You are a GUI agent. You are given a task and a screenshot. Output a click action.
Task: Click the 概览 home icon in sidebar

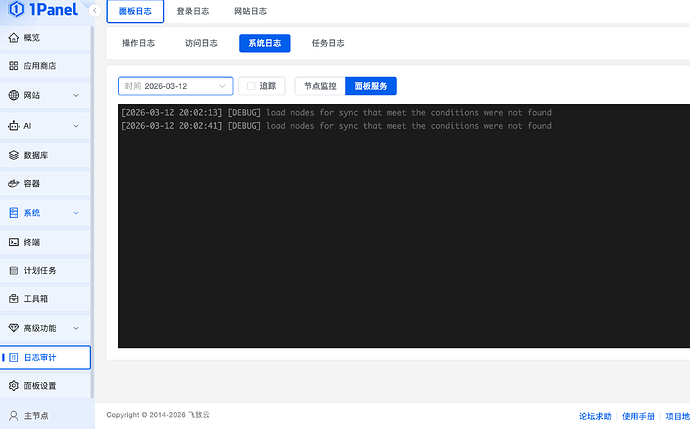(13, 38)
